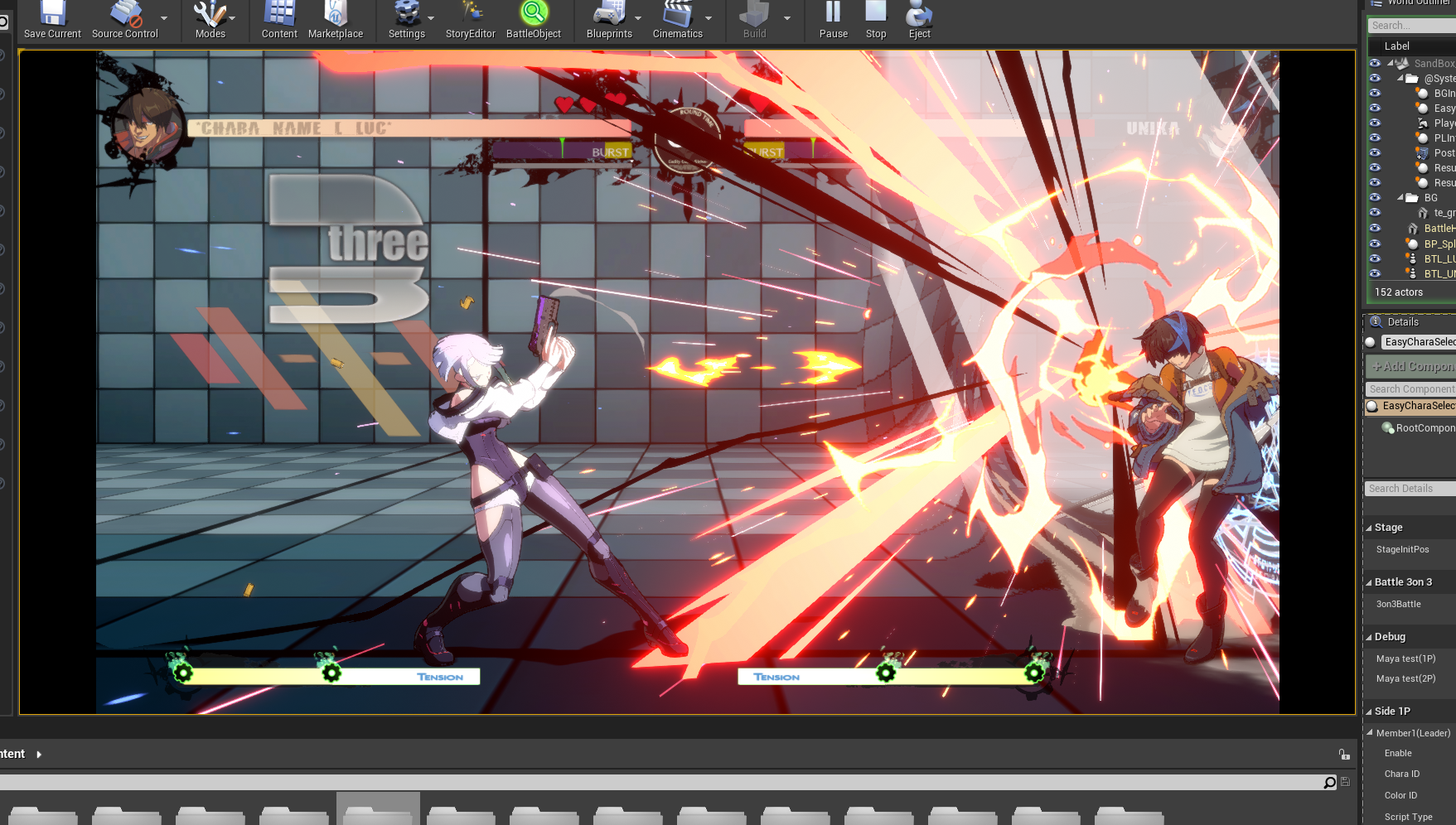The image size is (1456, 825).
Task: Select the Post process volume actor icon
Action: [1423, 152]
